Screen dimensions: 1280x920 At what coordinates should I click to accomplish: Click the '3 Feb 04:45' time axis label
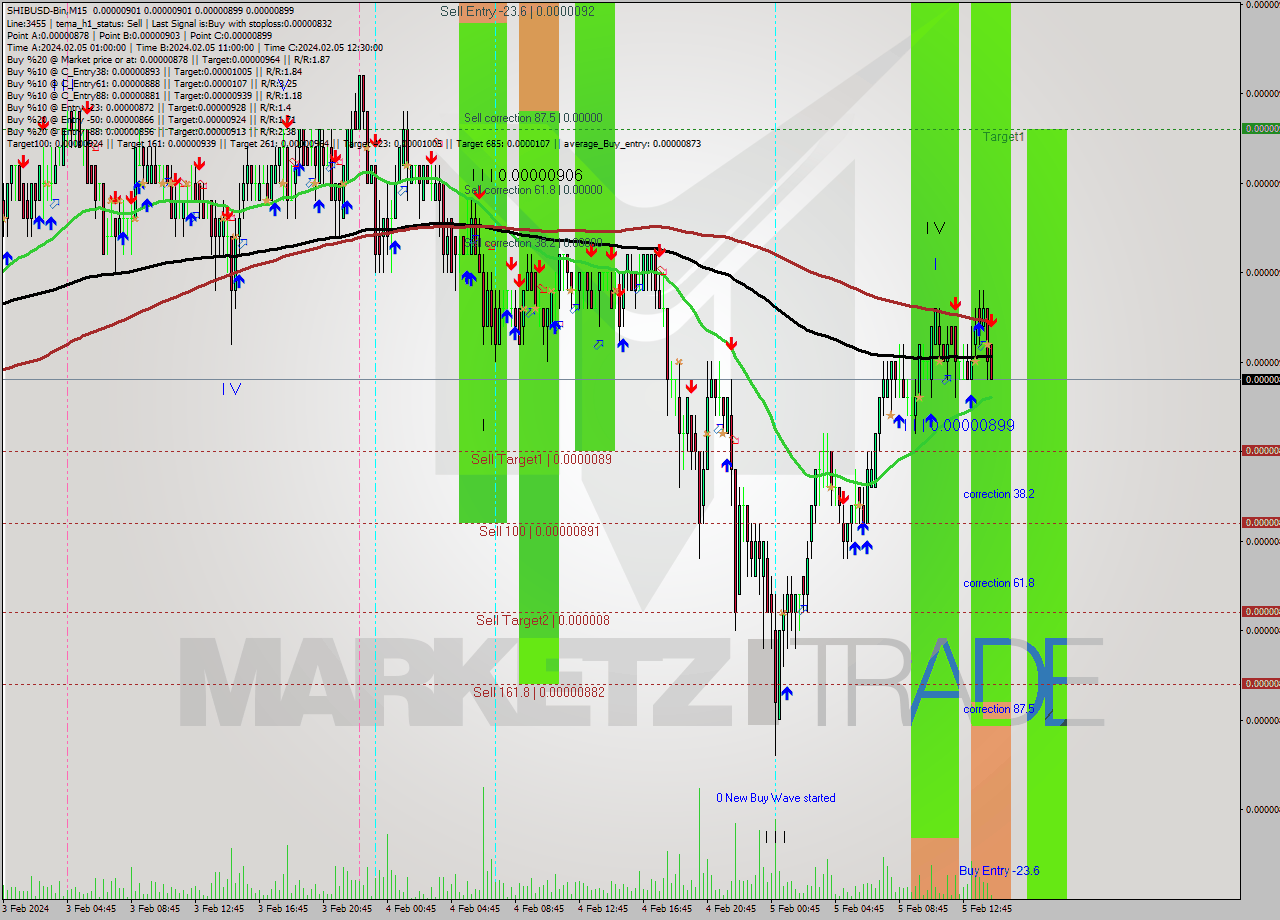pos(90,909)
